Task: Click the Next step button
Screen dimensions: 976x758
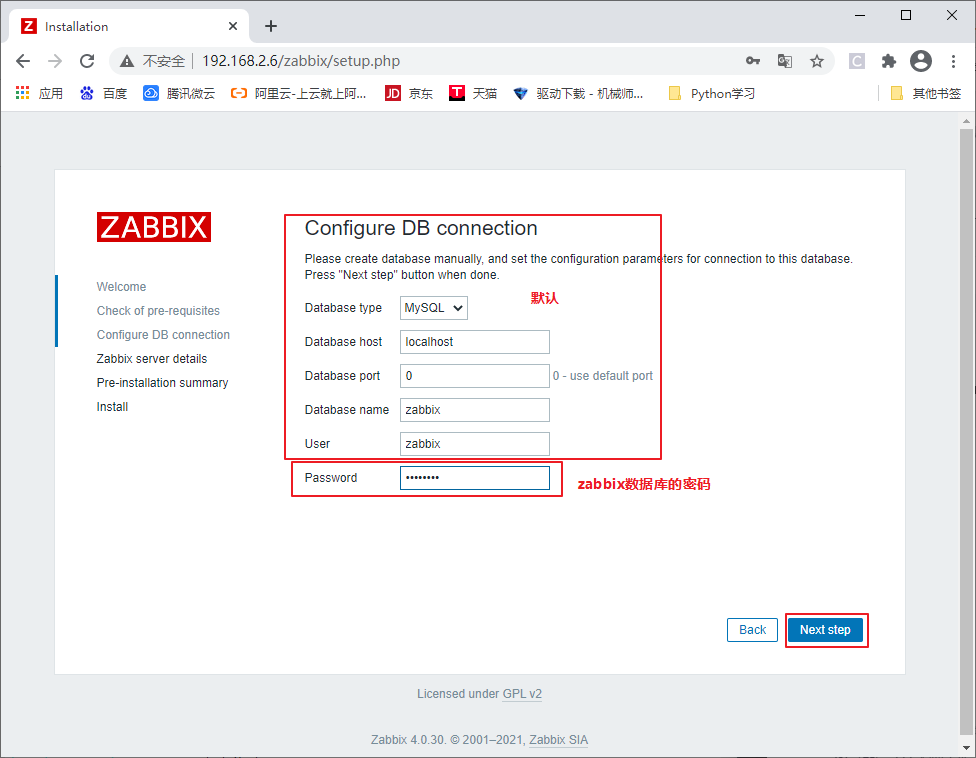Action: pyautogui.click(x=825, y=630)
